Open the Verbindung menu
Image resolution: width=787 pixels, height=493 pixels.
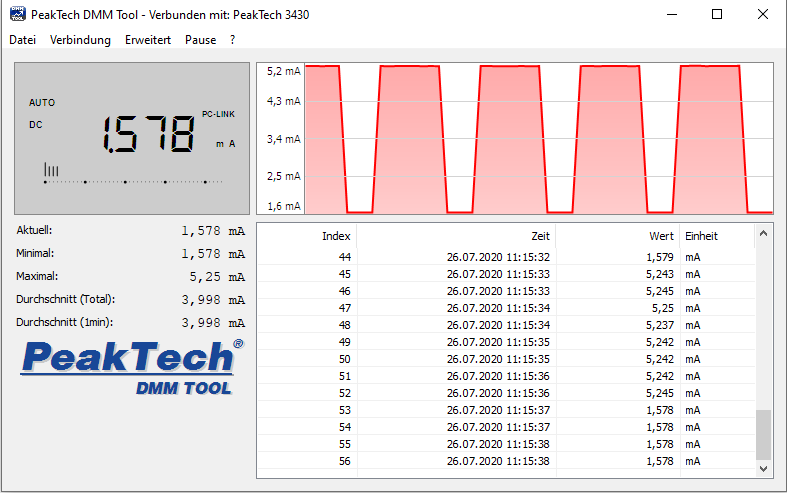pos(80,40)
